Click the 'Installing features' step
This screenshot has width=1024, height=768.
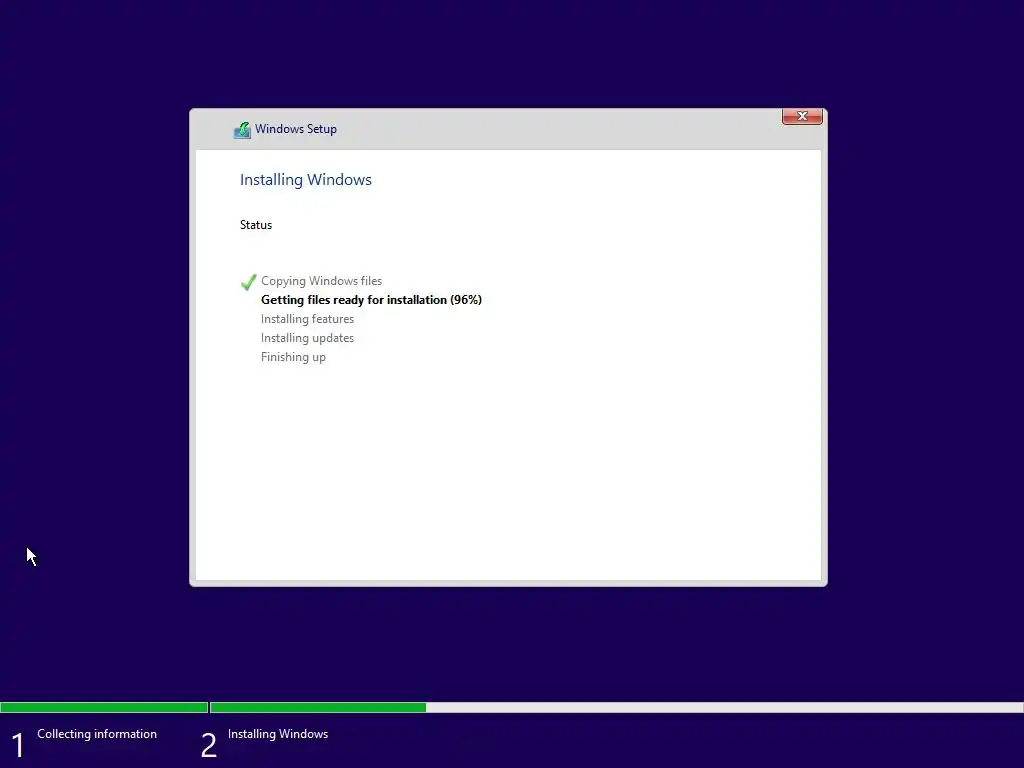[308, 319]
